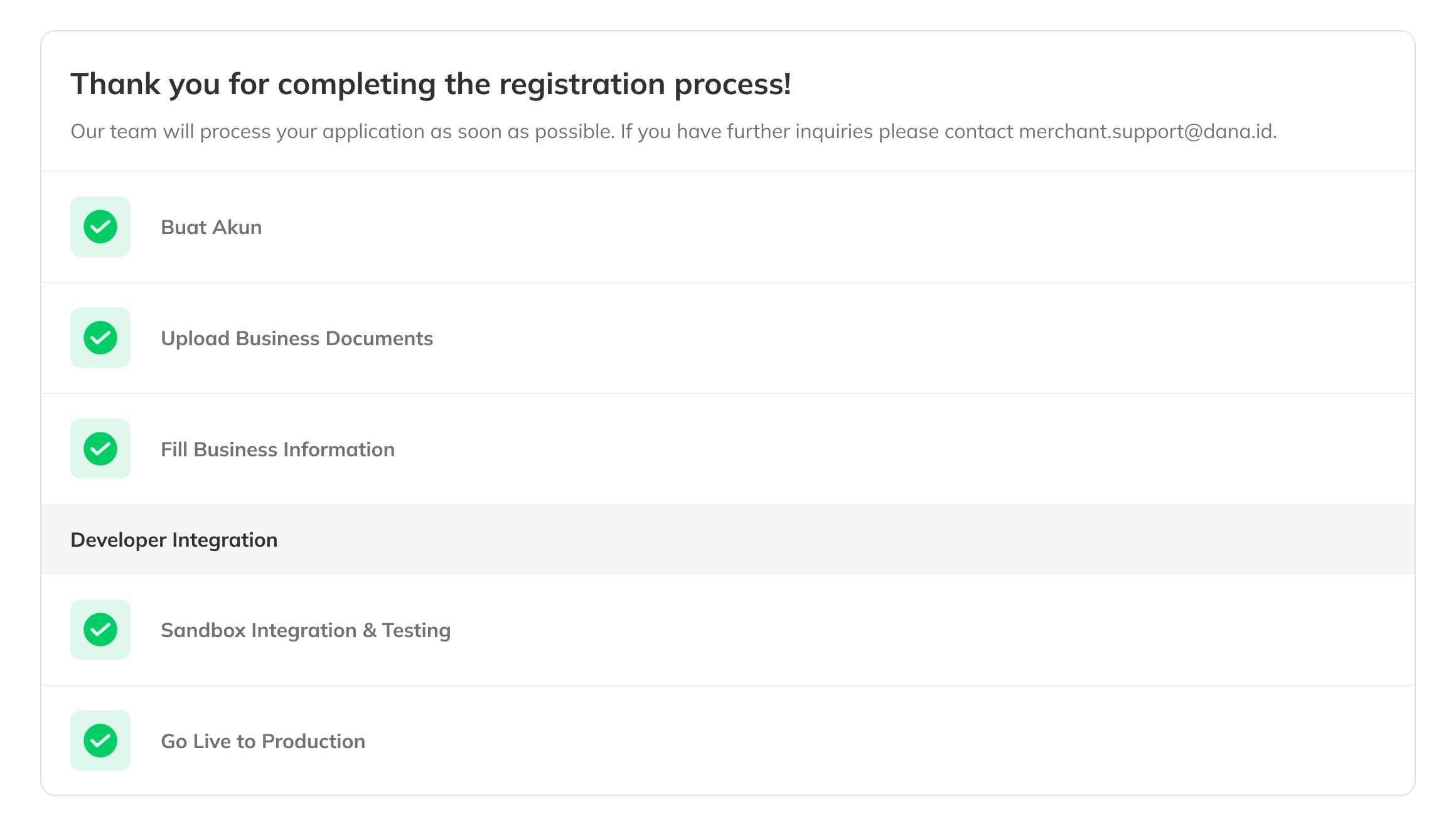
Task: Select the Go Live to Production step
Action: coord(262,741)
